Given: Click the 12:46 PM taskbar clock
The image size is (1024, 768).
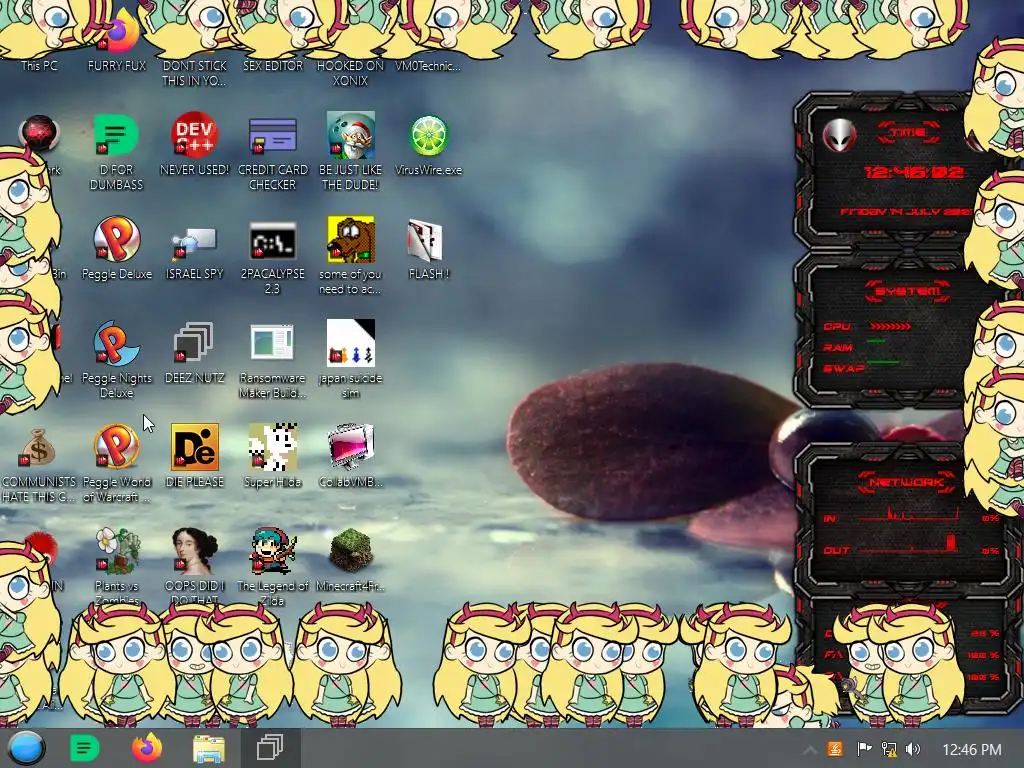Looking at the screenshot, I should tap(972, 750).
